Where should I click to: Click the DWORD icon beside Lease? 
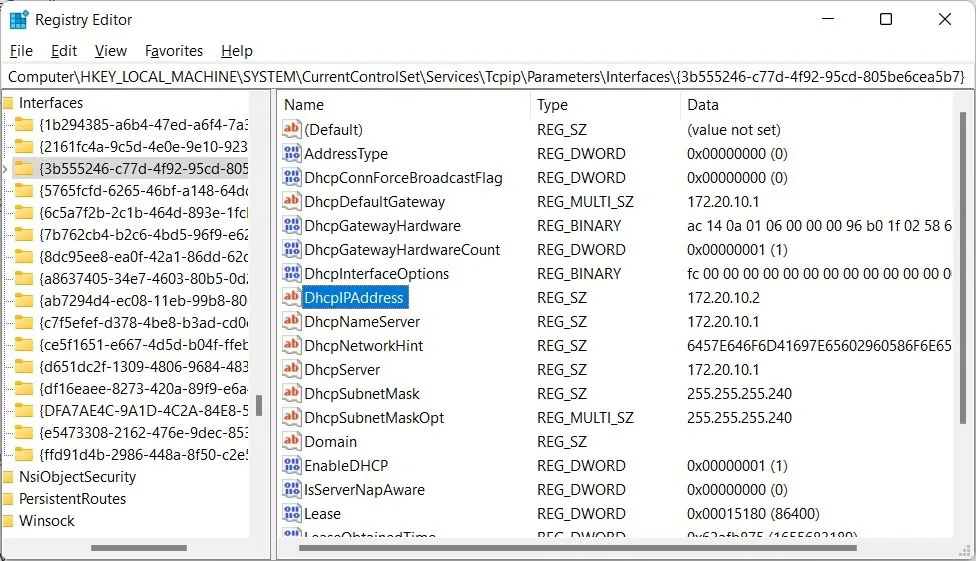pos(291,512)
